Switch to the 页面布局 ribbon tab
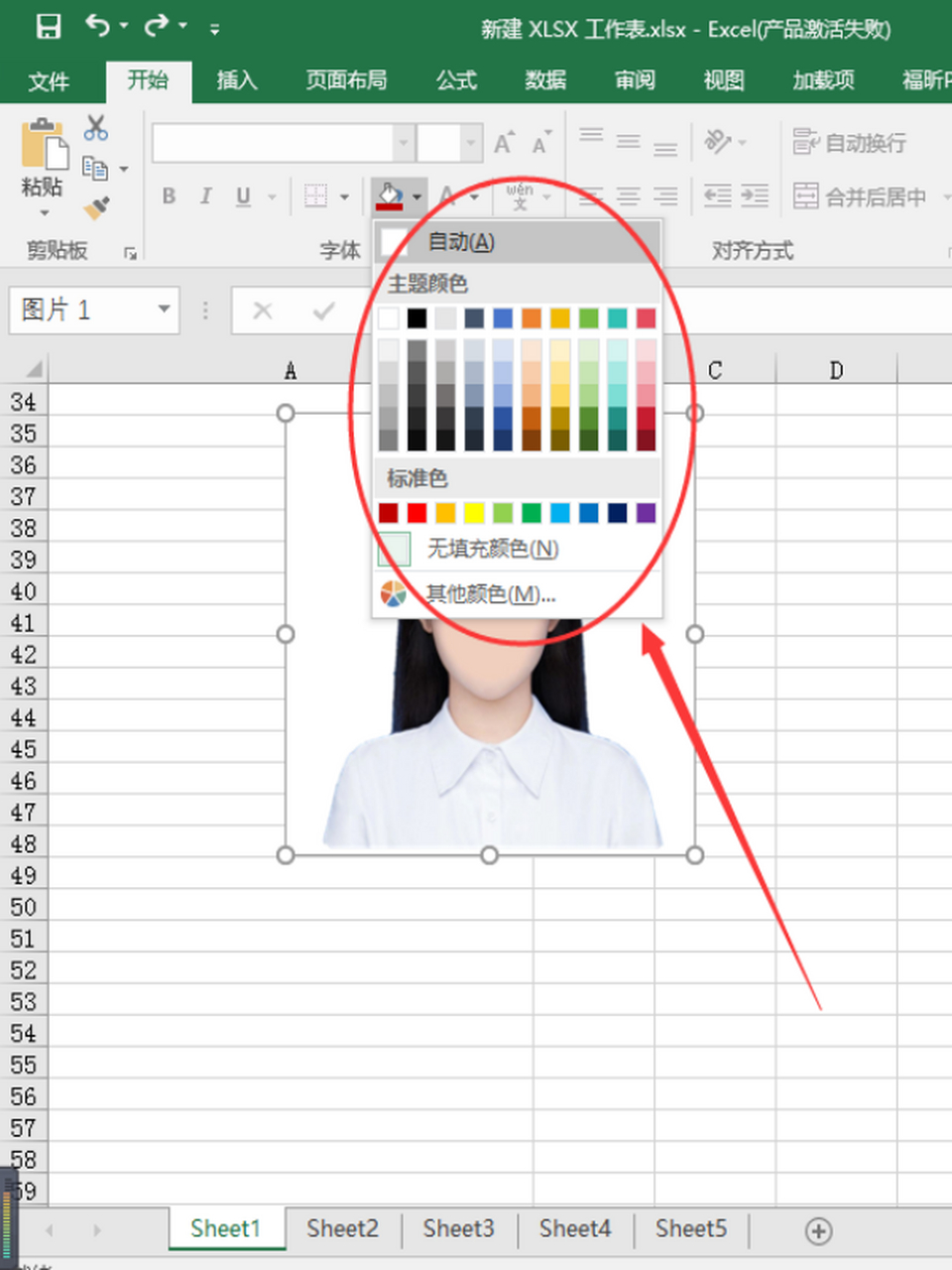This screenshot has height=1270, width=952. tap(346, 80)
